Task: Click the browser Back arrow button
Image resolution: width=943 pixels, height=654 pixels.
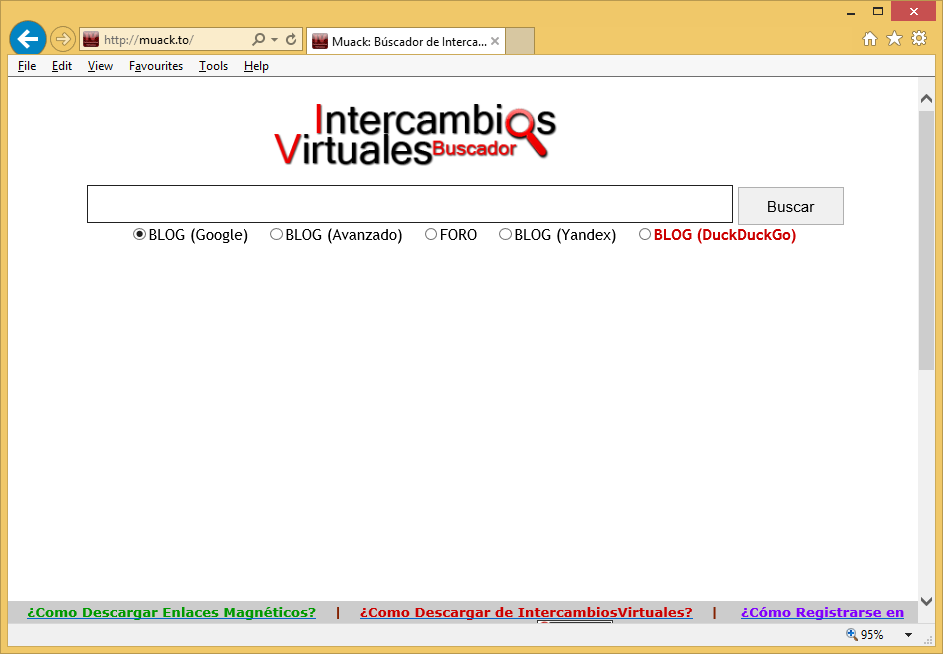Action: click(27, 39)
